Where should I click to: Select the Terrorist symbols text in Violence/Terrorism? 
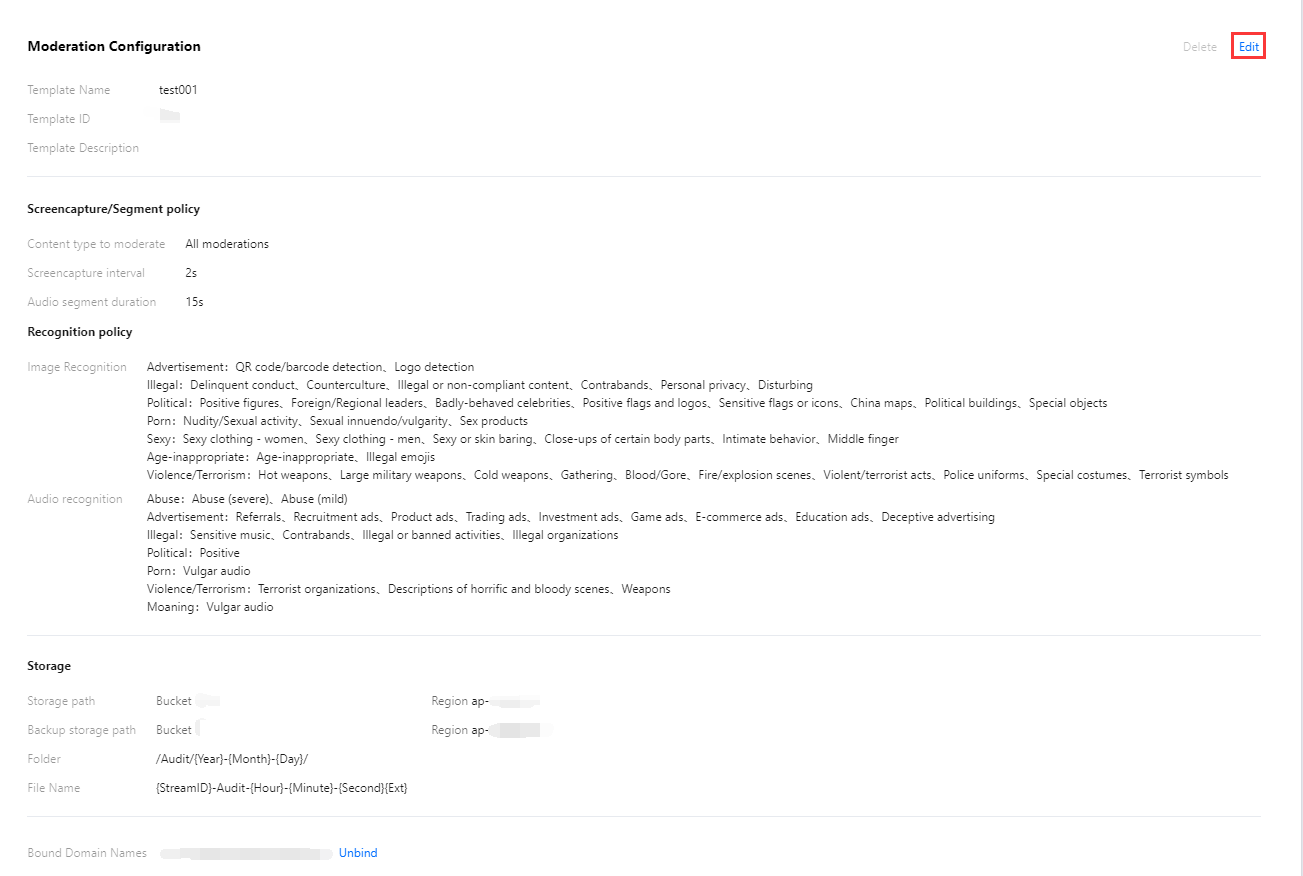point(1184,475)
